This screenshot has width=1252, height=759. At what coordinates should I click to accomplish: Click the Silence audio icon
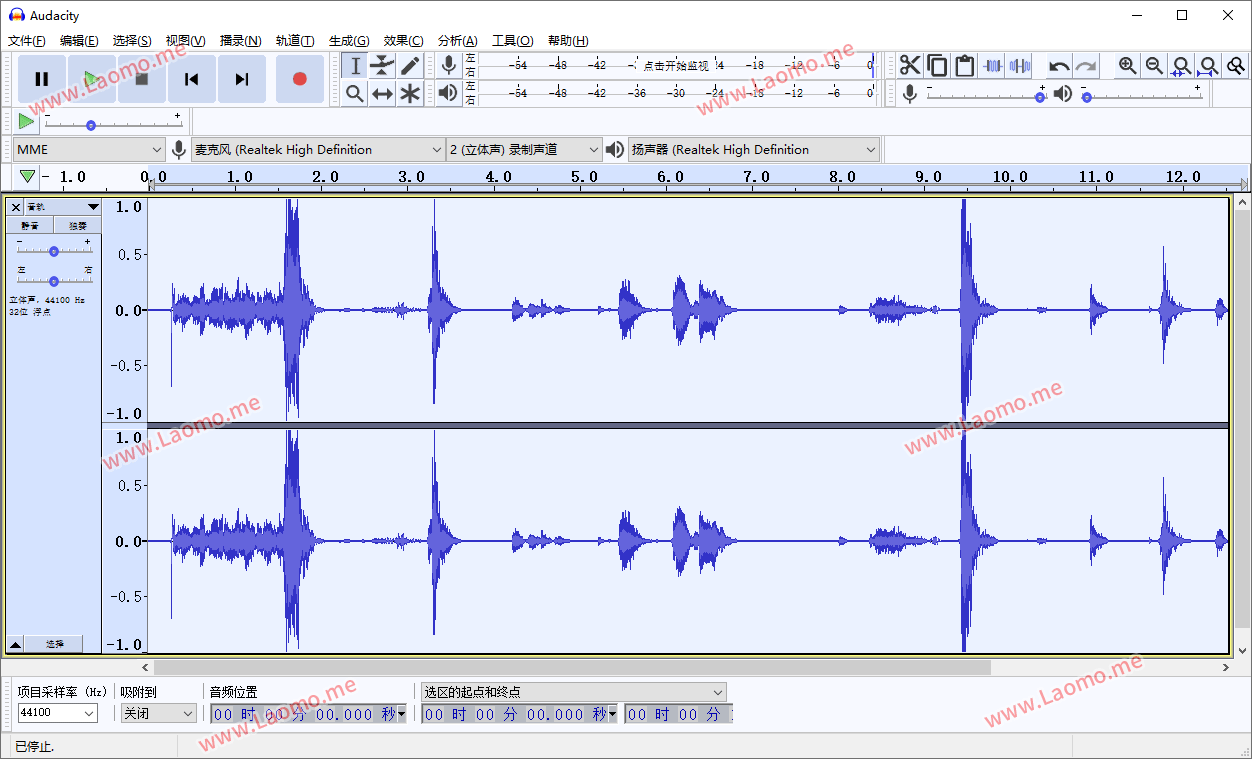[1019, 66]
